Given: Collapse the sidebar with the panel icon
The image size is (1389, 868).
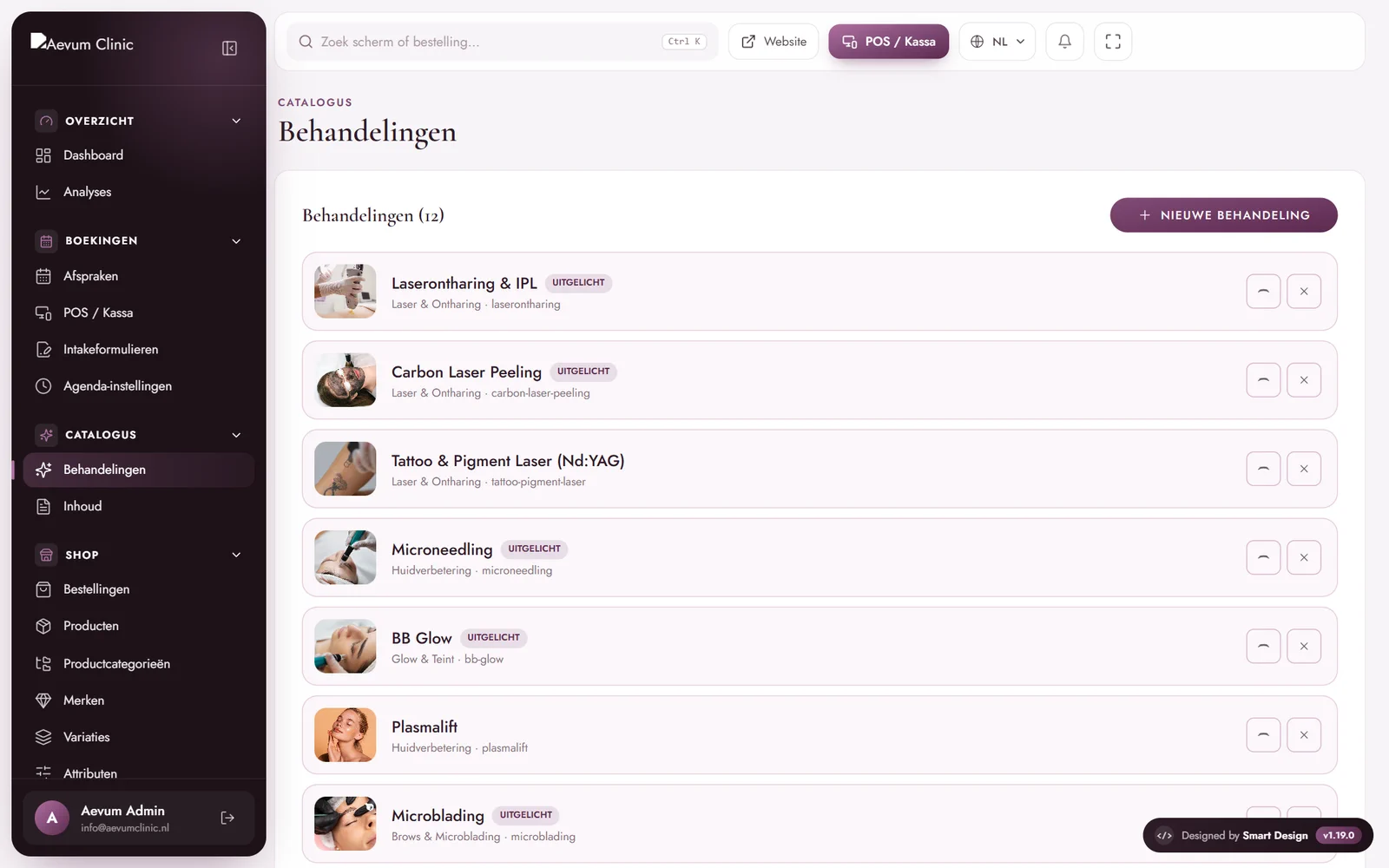Looking at the screenshot, I should (x=229, y=48).
